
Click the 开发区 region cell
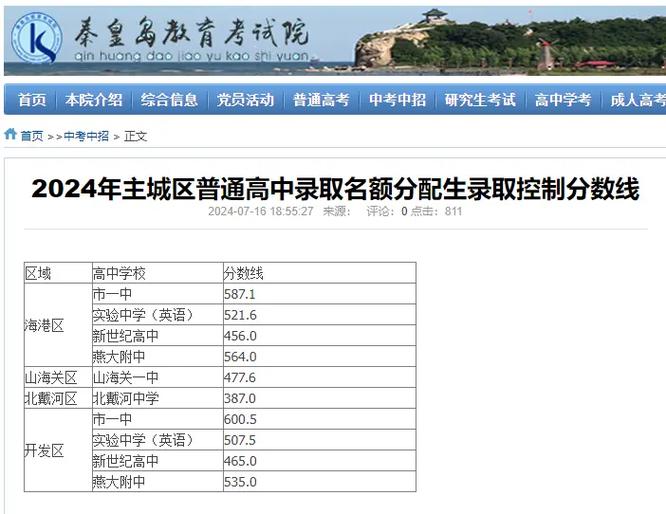pyautogui.click(x=58, y=450)
